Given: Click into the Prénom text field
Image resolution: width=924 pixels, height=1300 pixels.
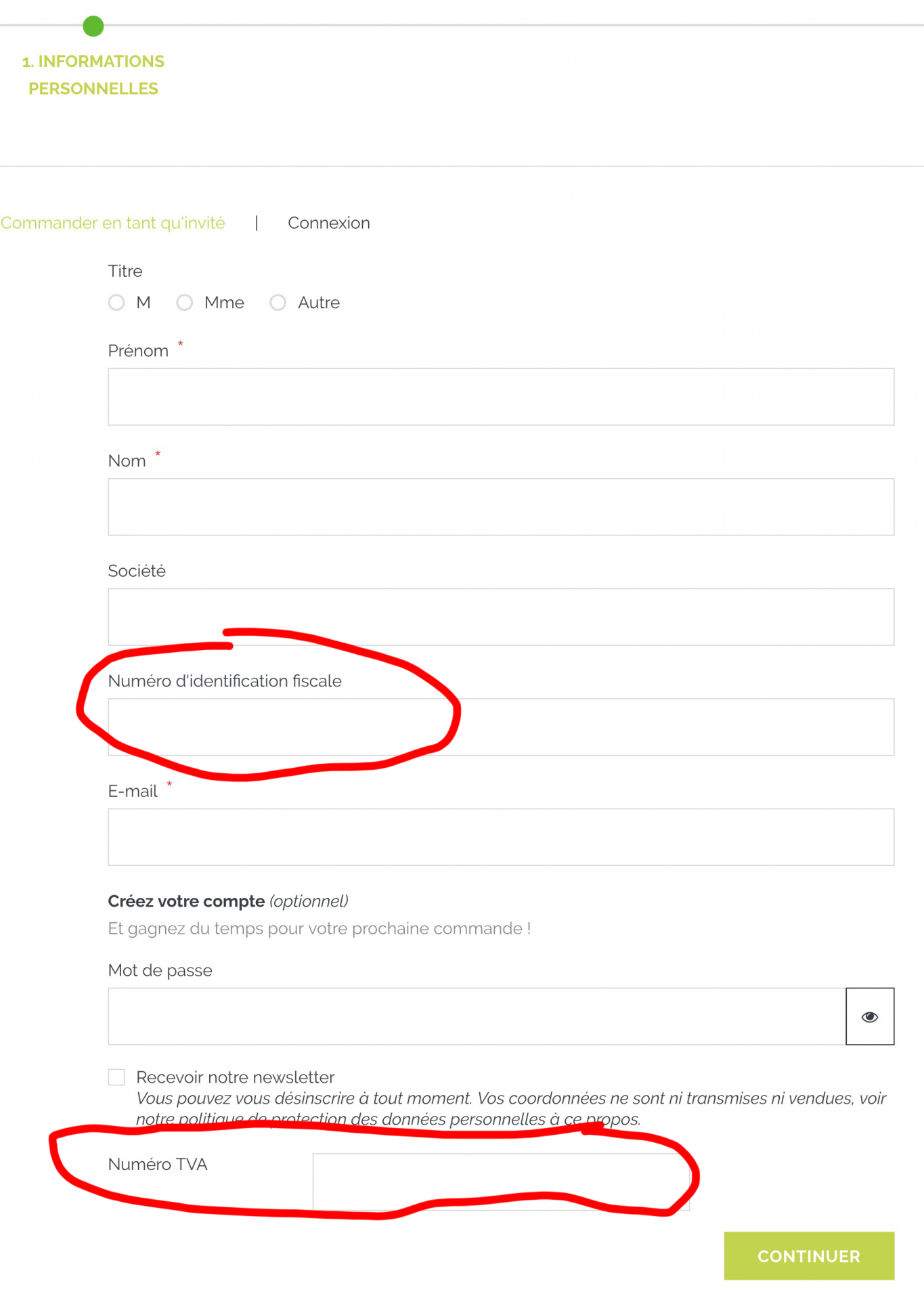Looking at the screenshot, I should [501, 397].
